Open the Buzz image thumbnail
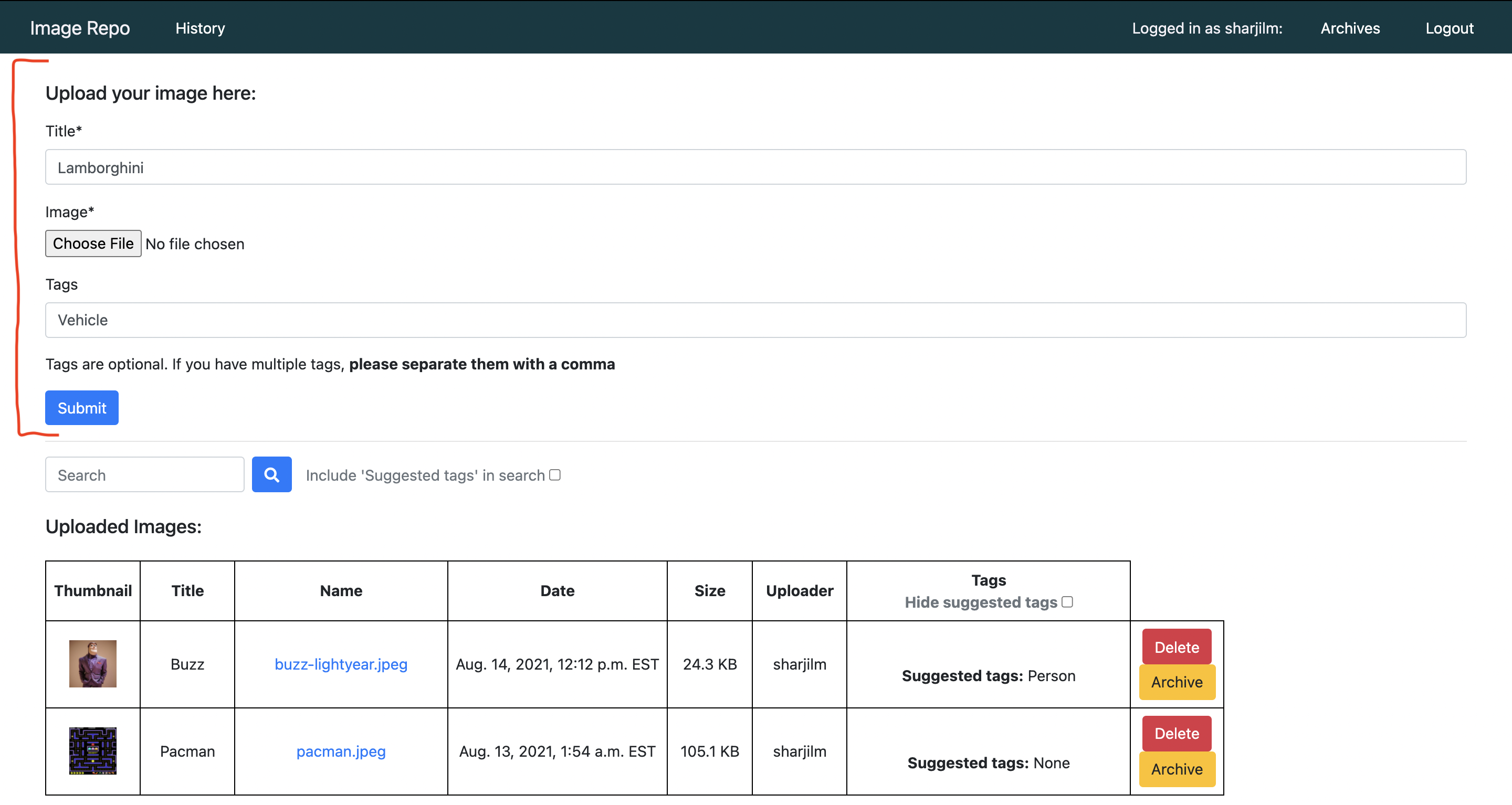The width and height of the screenshot is (1512, 805). pyautogui.click(x=93, y=664)
